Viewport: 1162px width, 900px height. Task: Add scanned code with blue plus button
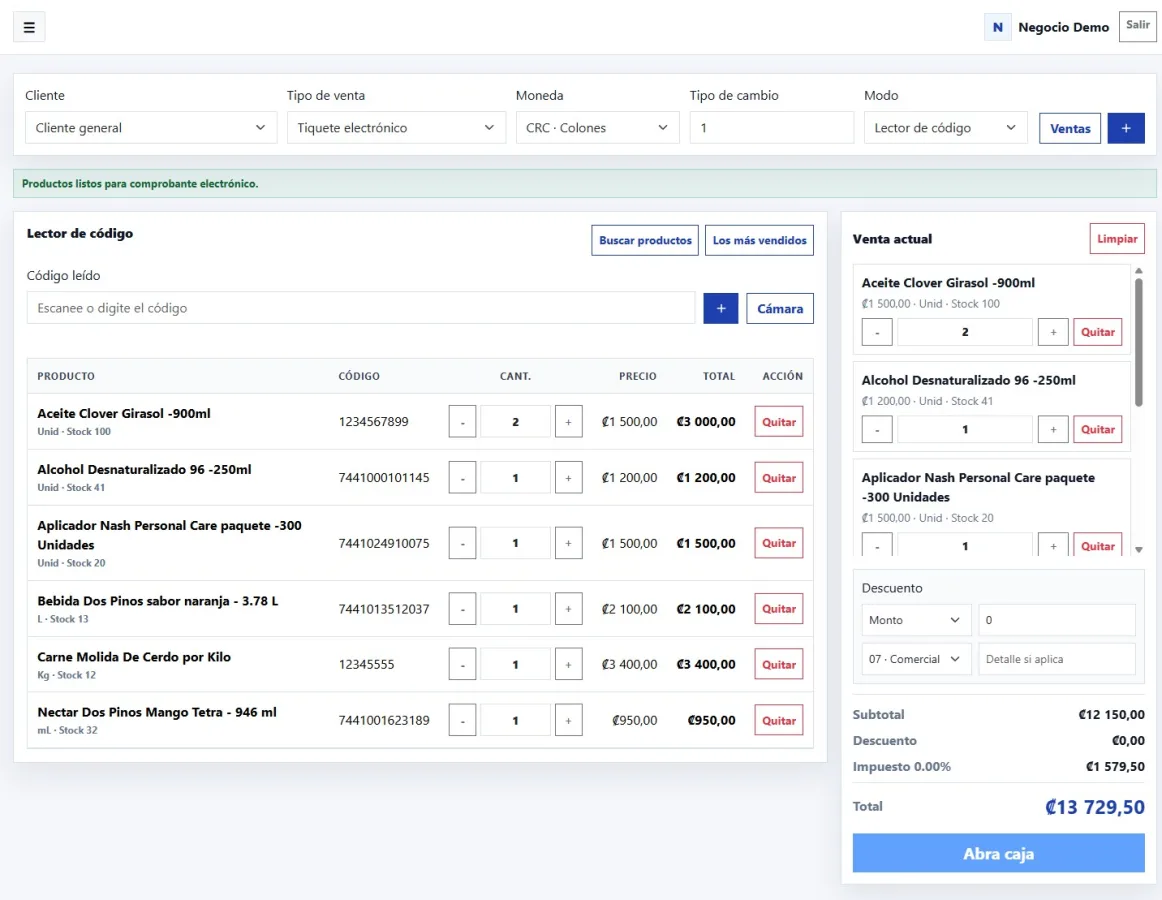(x=720, y=308)
